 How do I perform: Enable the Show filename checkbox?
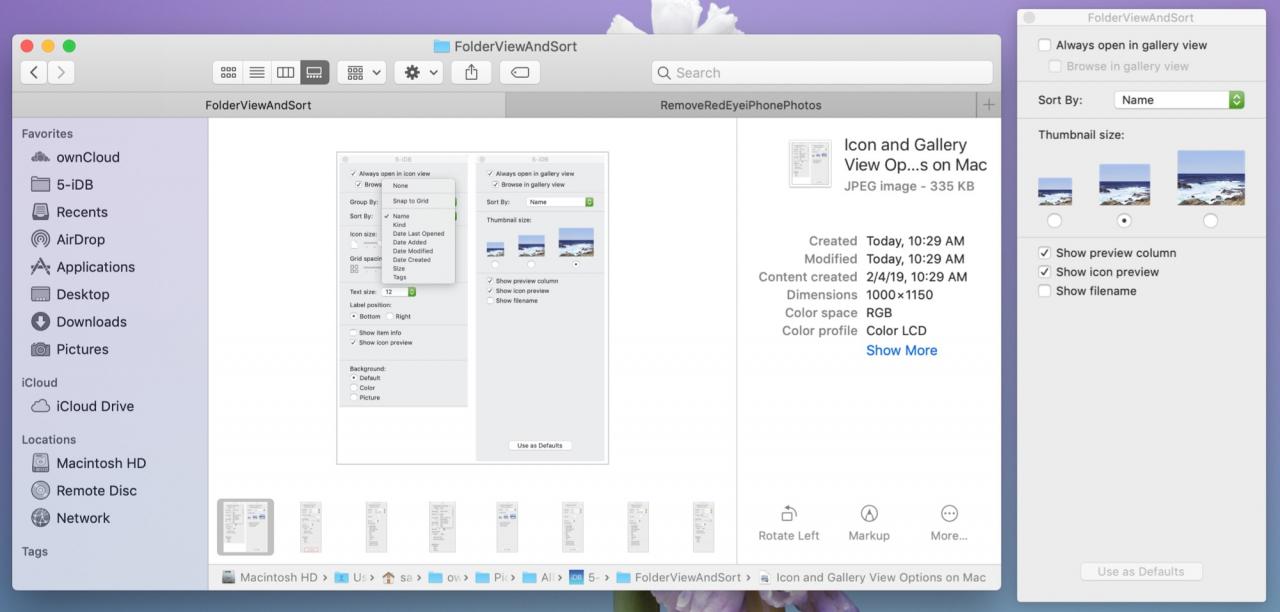(x=1044, y=291)
